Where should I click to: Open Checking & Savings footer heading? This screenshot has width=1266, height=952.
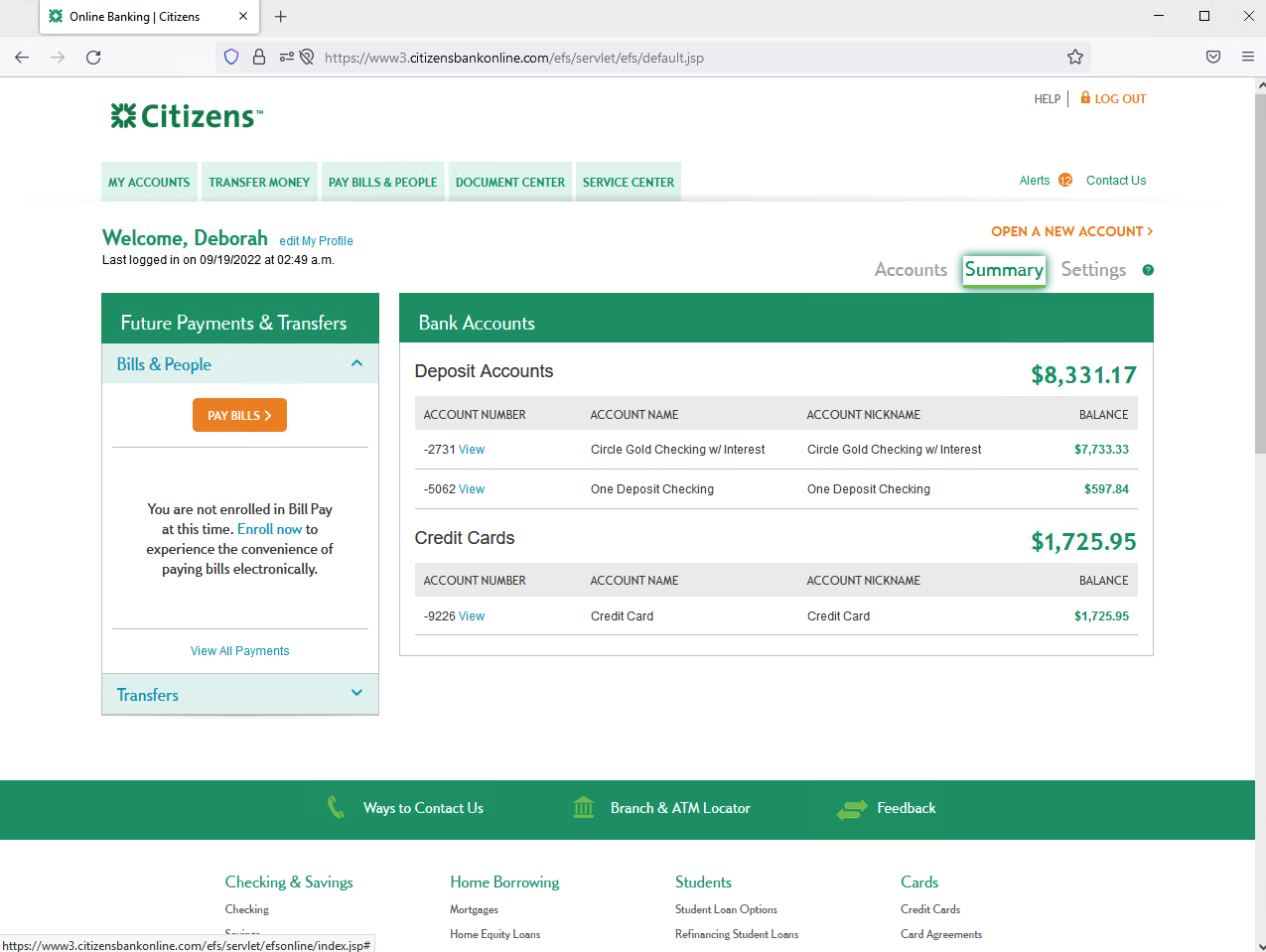tap(289, 882)
